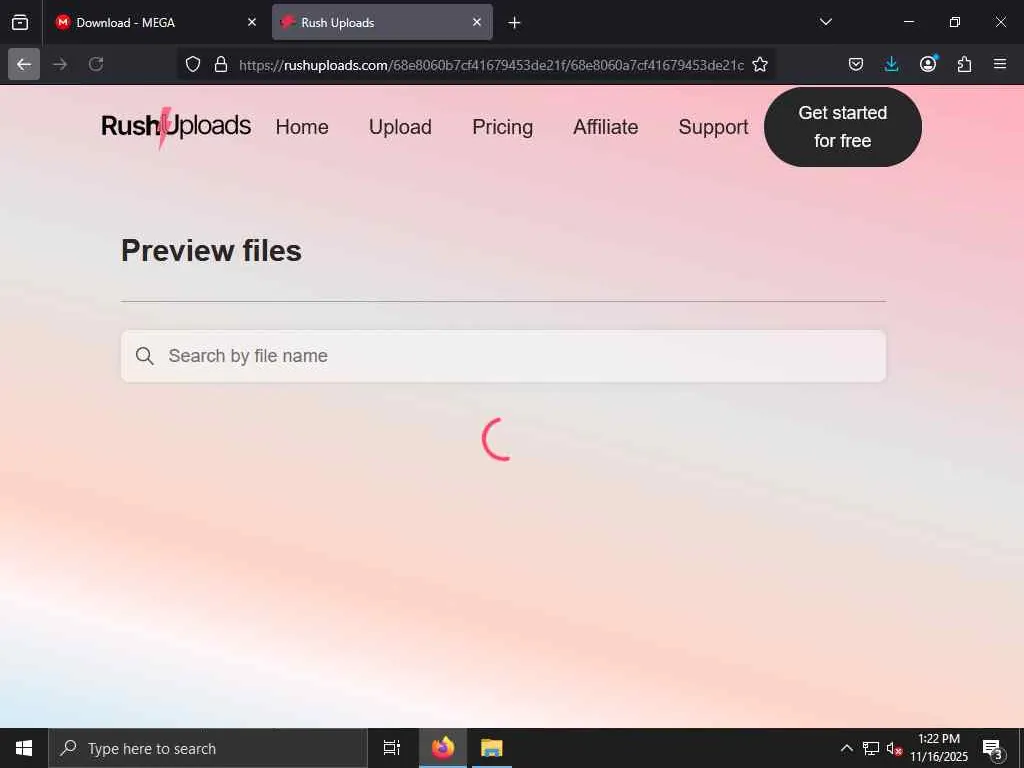The image size is (1024, 768).
Task: Open the Pricing page
Action: tap(502, 127)
